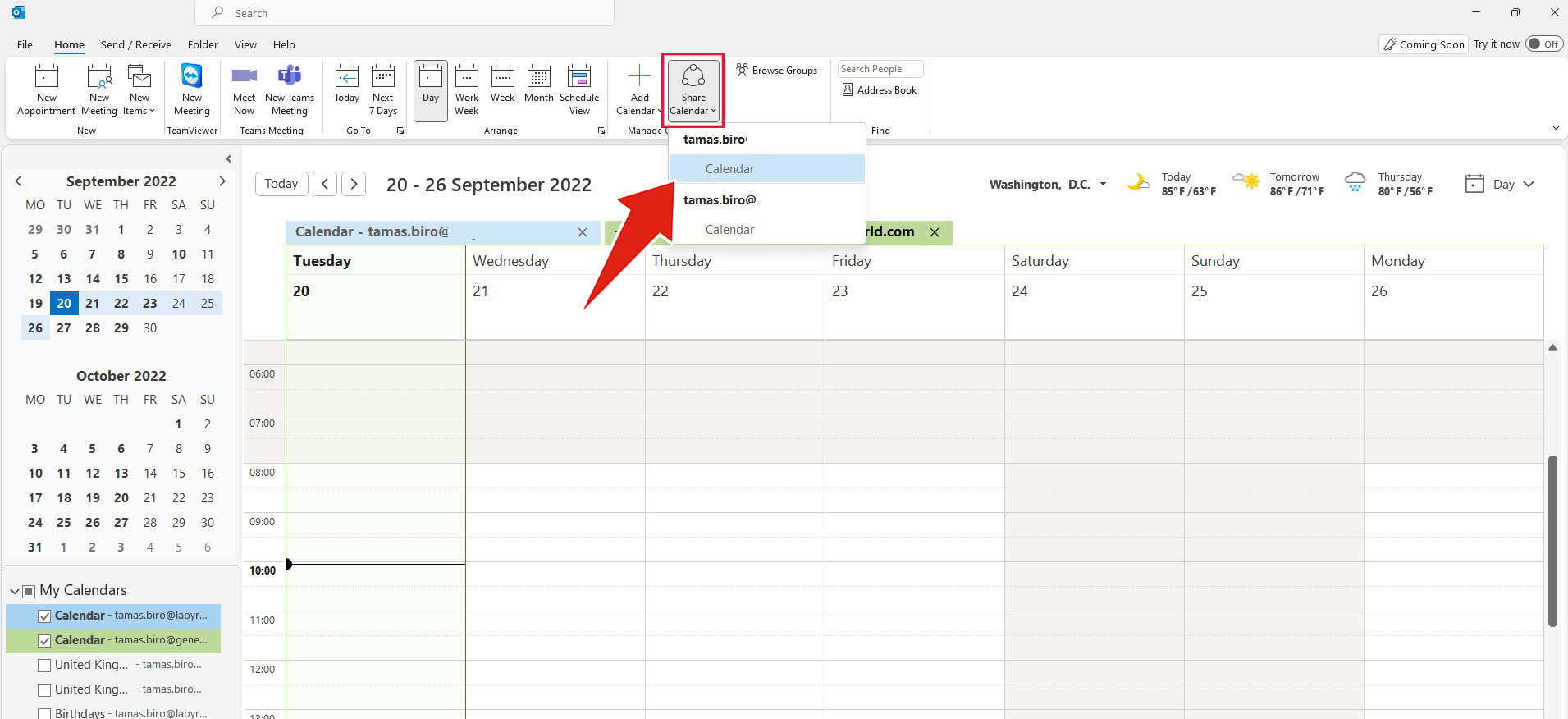The height and width of the screenshot is (719, 1568).
Task: Go forward one week arrow
Action: pos(354,184)
